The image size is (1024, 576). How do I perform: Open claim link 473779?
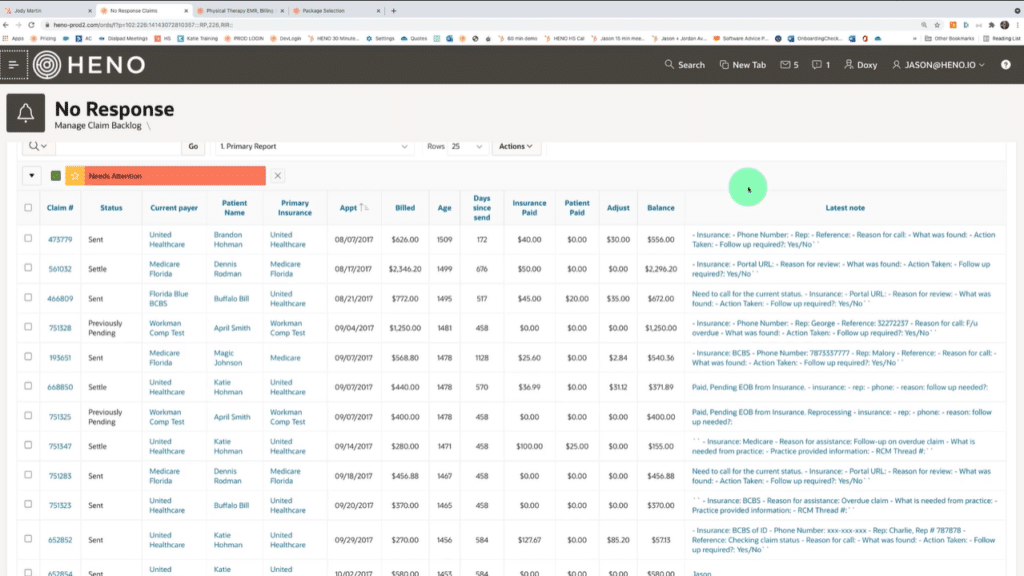click(x=60, y=240)
